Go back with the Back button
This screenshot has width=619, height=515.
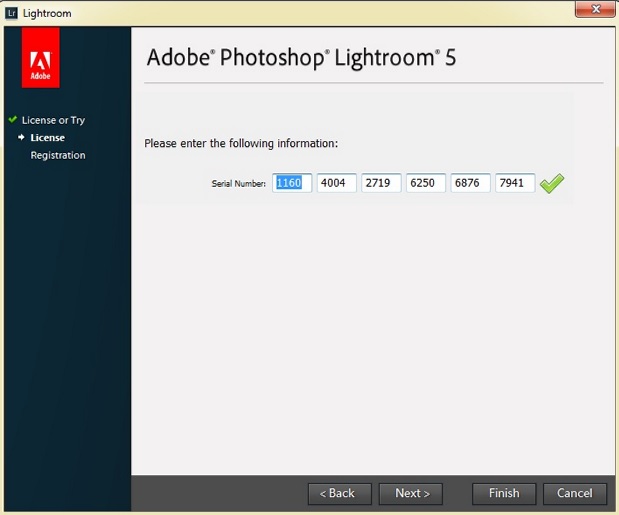click(340, 494)
